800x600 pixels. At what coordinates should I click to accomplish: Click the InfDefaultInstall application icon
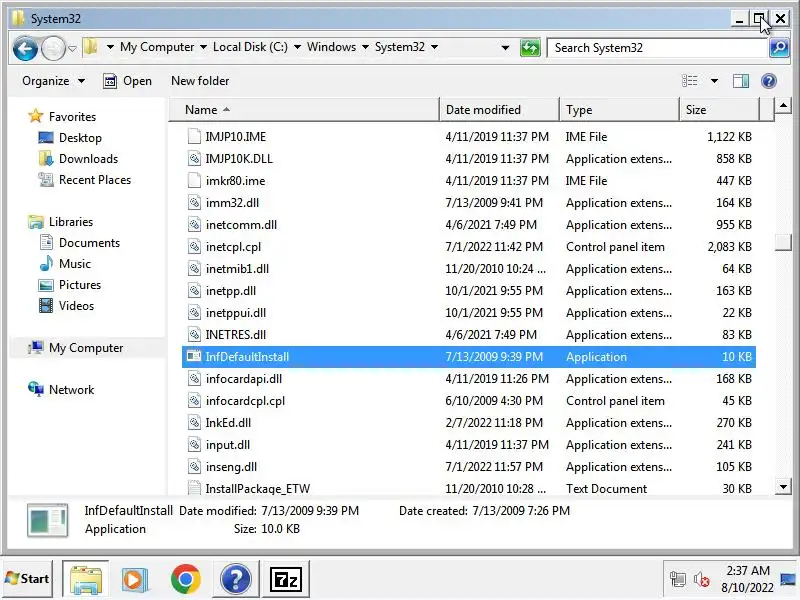pos(194,356)
